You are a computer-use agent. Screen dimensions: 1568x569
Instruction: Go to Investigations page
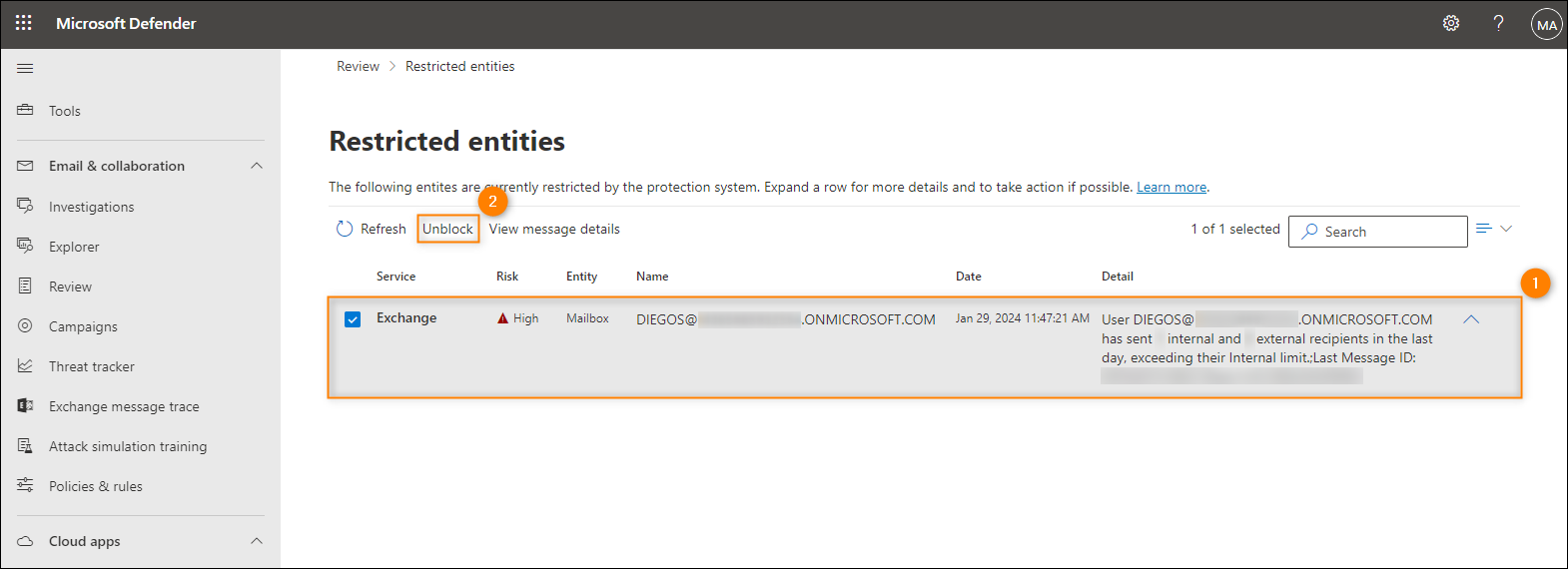click(x=91, y=207)
